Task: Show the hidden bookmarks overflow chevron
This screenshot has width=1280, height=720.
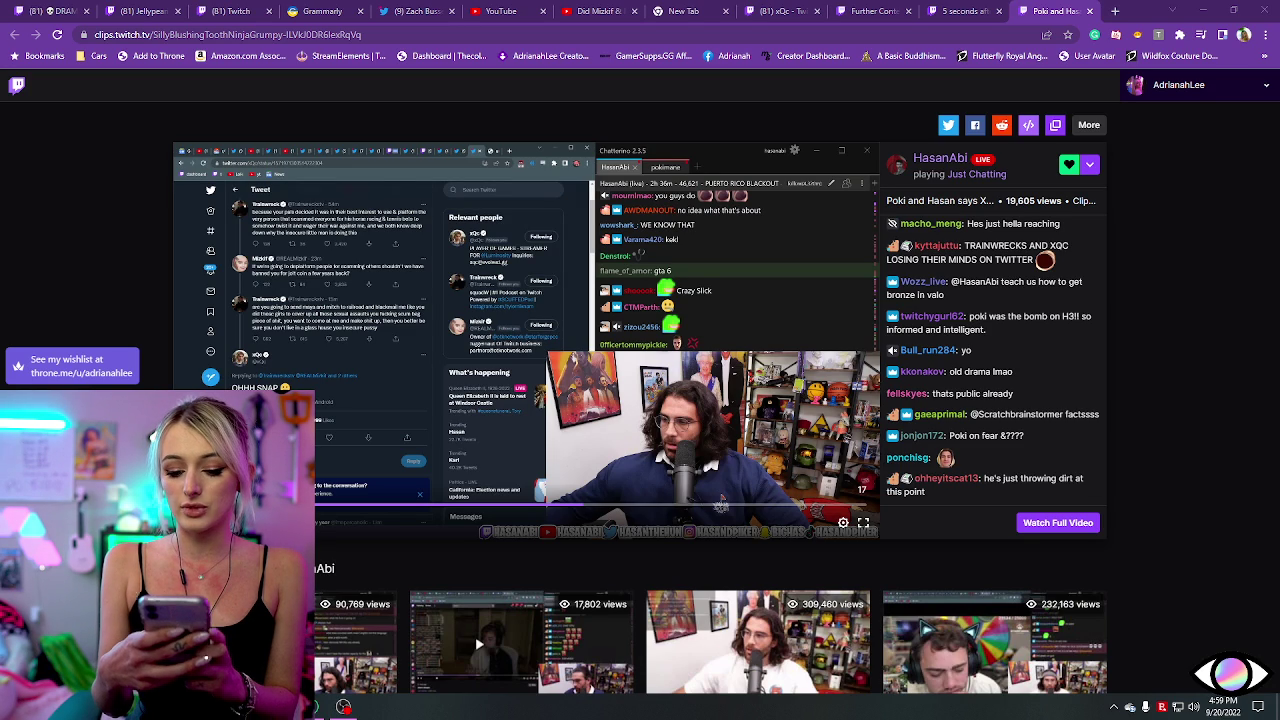Action: coord(1266,56)
